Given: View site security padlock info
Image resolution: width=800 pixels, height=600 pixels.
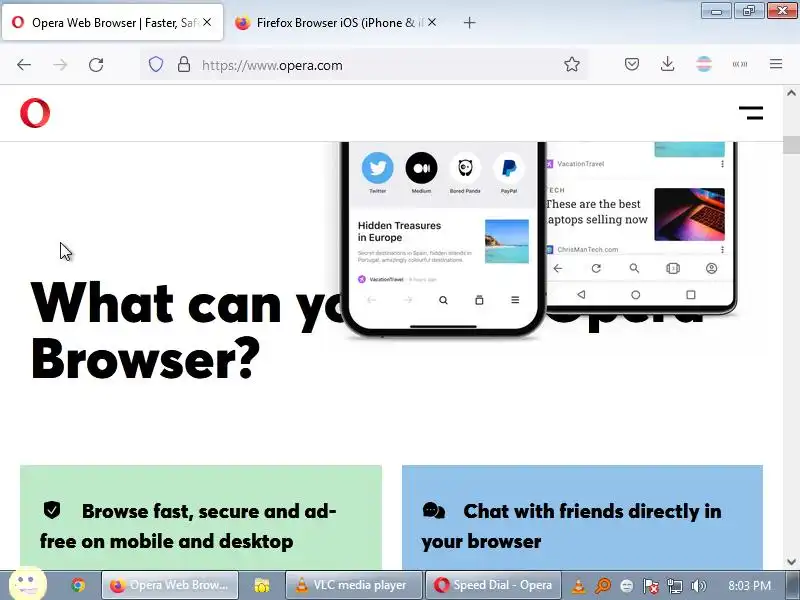Looking at the screenshot, I should [184, 65].
